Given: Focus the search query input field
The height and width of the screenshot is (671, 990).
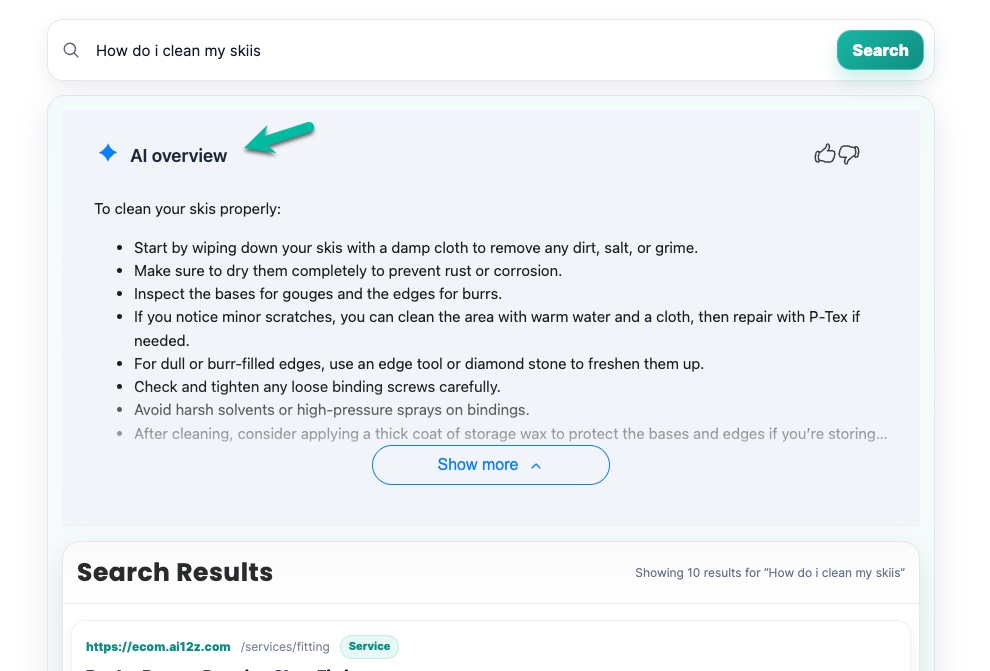Looking at the screenshot, I should pos(450,50).
